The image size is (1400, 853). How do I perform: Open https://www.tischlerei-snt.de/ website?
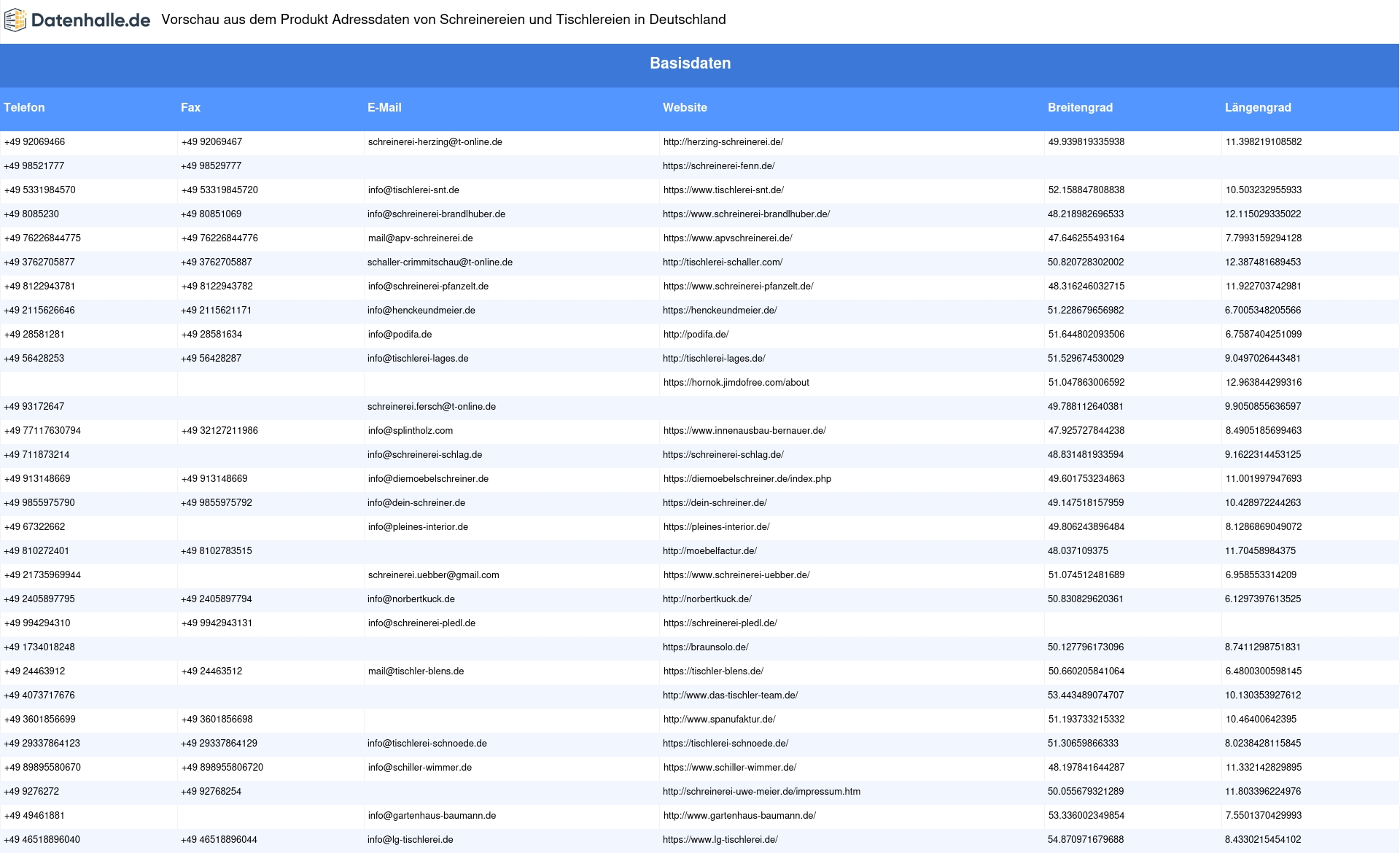(x=723, y=190)
